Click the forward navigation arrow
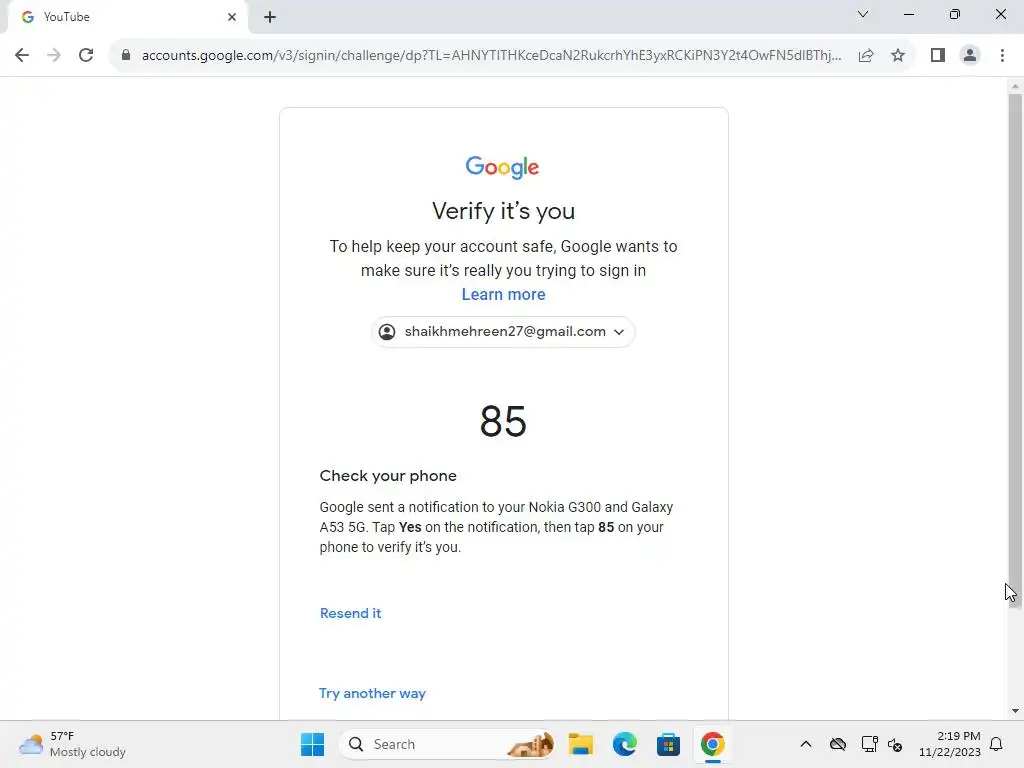 [x=54, y=55]
